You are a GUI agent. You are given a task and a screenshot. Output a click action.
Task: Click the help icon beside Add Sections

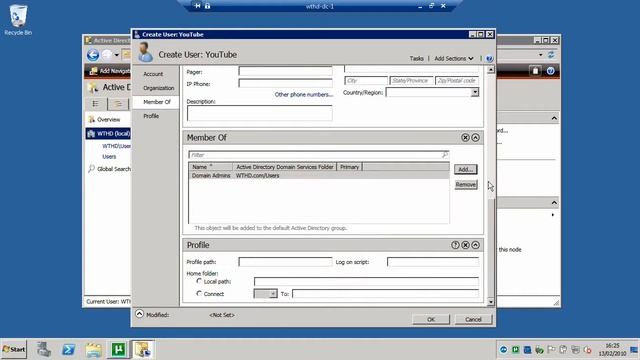[489, 58]
